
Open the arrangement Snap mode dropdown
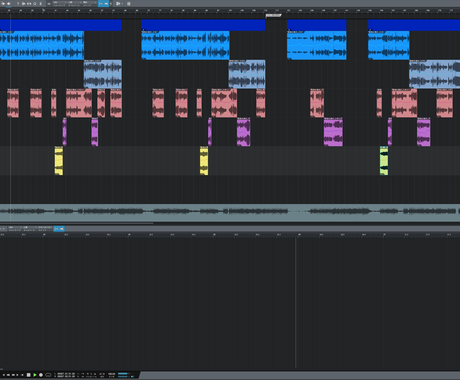click(90, 2)
